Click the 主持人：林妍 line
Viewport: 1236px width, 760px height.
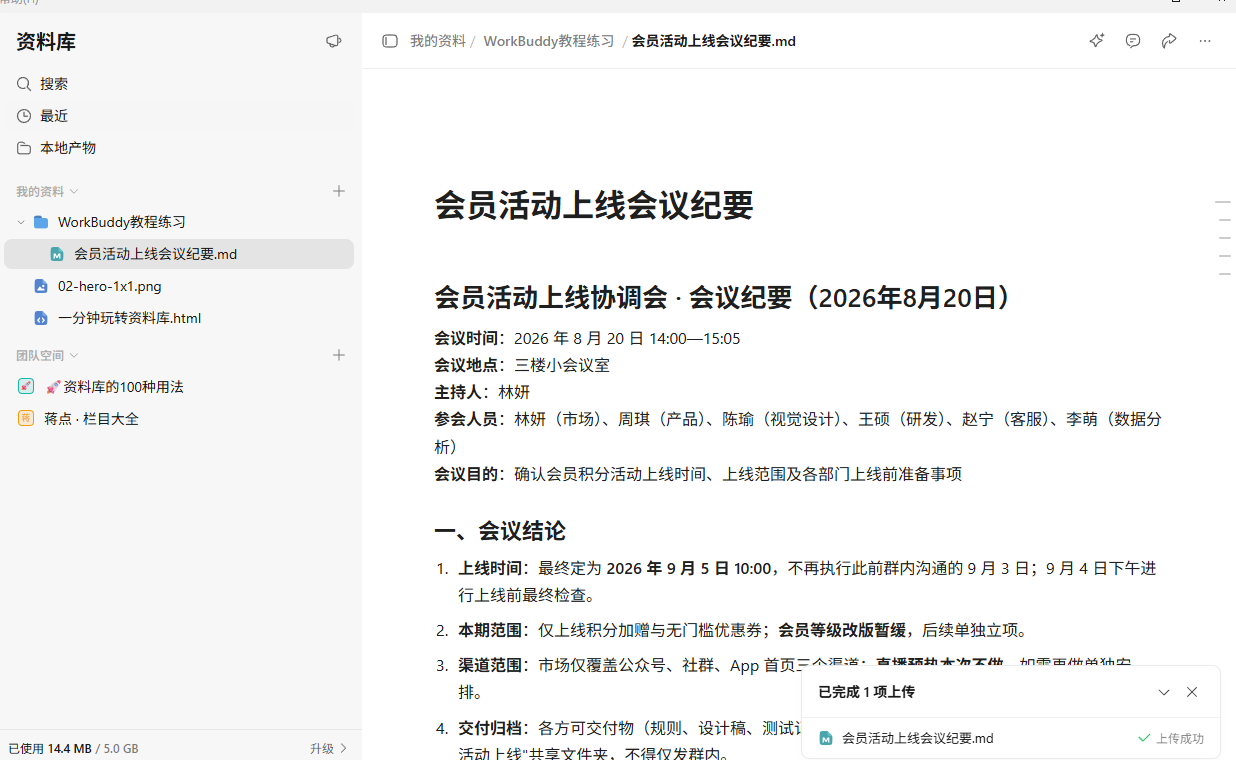482,392
